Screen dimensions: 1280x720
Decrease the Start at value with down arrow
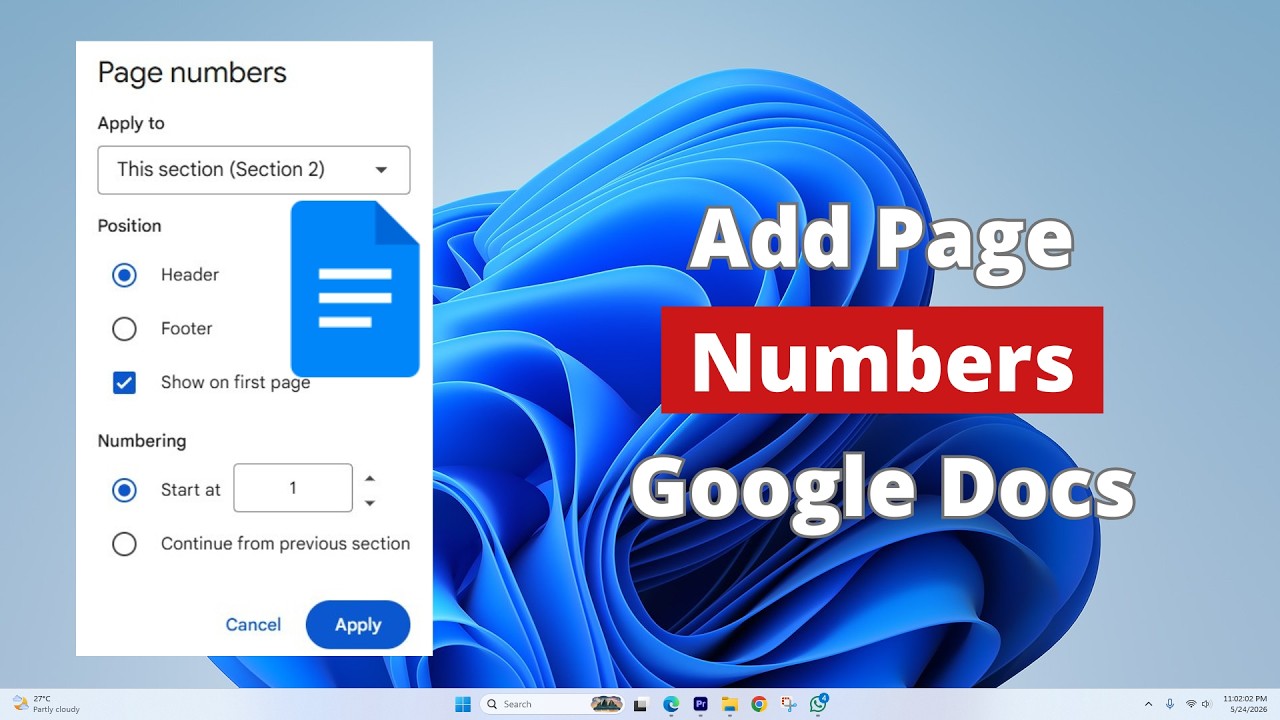click(x=370, y=502)
